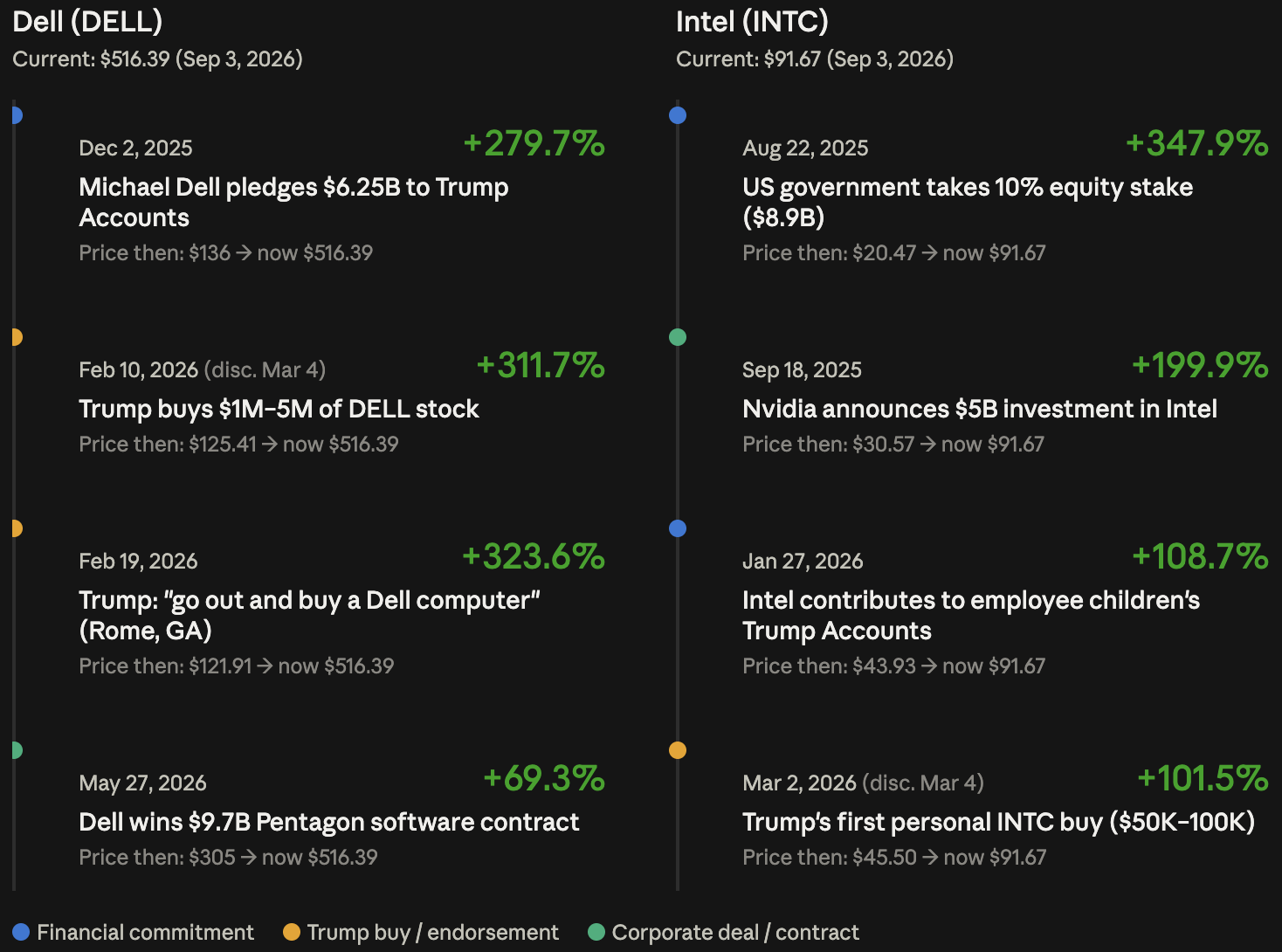
Task: Click the Mar 2, 2026 (disc. Mar 4) date label
Action: pyautogui.click(x=863, y=783)
